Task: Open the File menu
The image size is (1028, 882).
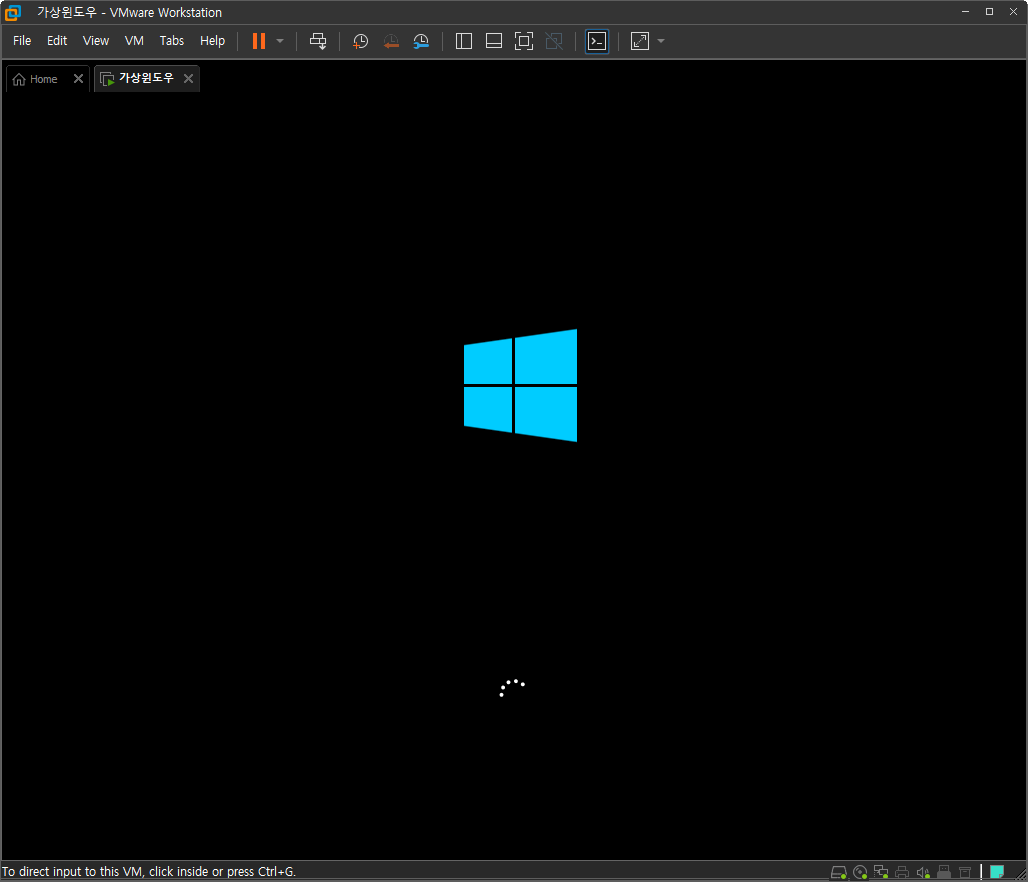Action: [22, 41]
